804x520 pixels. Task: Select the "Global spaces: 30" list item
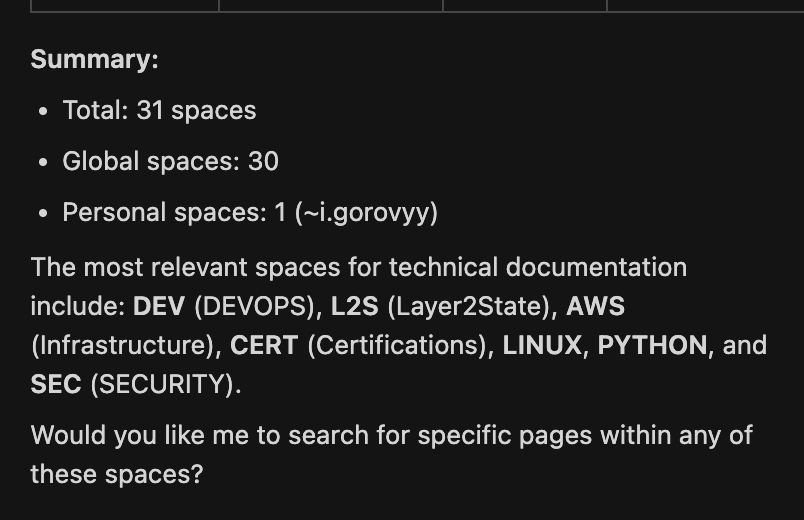click(170, 161)
